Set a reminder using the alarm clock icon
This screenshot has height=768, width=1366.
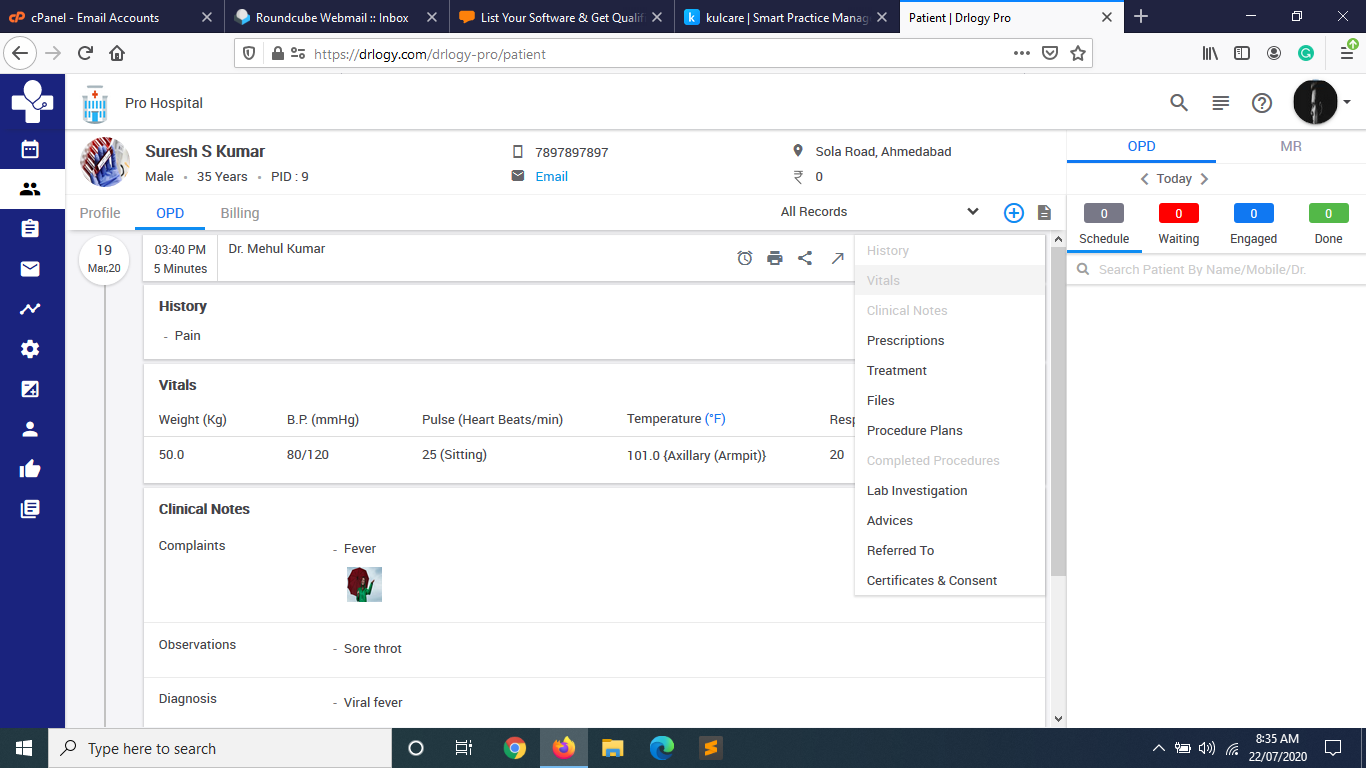(x=744, y=258)
